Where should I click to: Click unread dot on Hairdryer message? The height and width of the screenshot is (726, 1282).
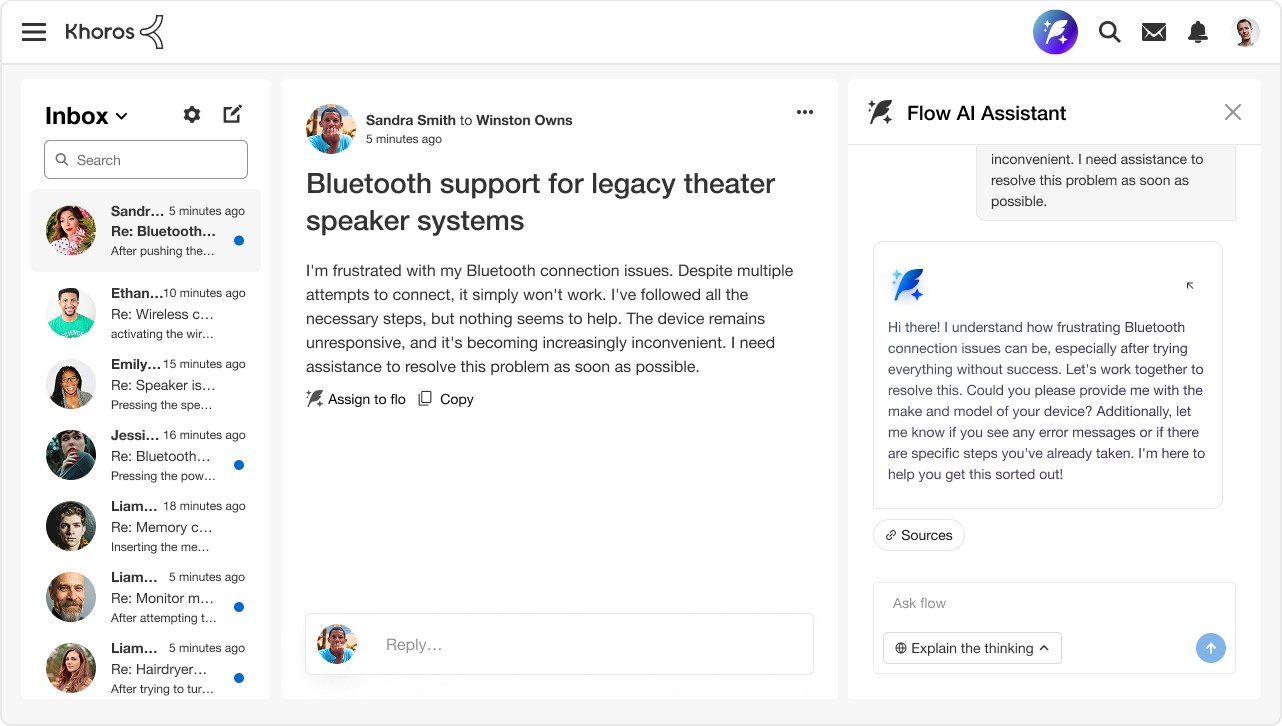239,678
